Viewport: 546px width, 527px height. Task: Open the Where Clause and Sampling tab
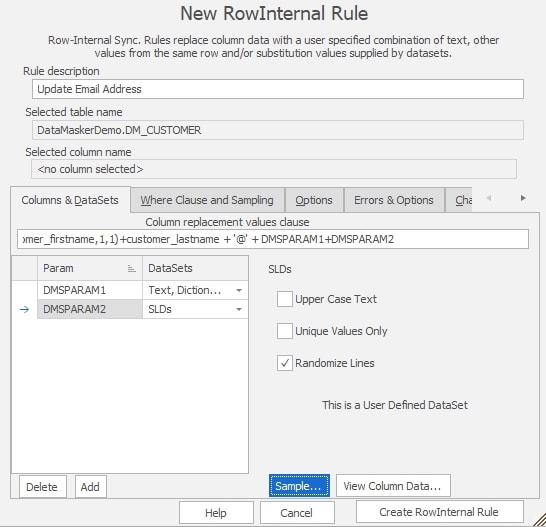[x=207, y=200]
